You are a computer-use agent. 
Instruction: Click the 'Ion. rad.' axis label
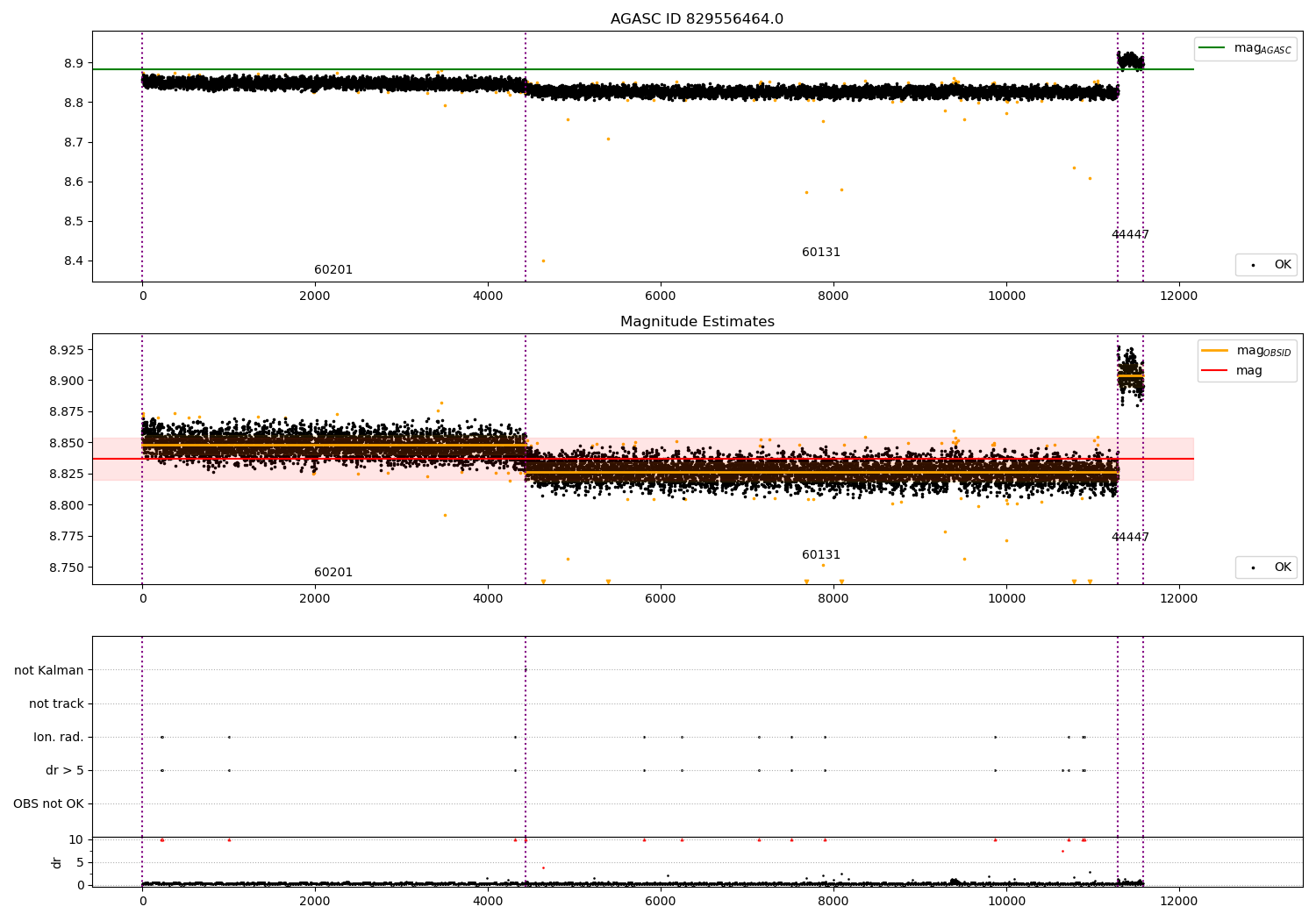coord(59,738)
